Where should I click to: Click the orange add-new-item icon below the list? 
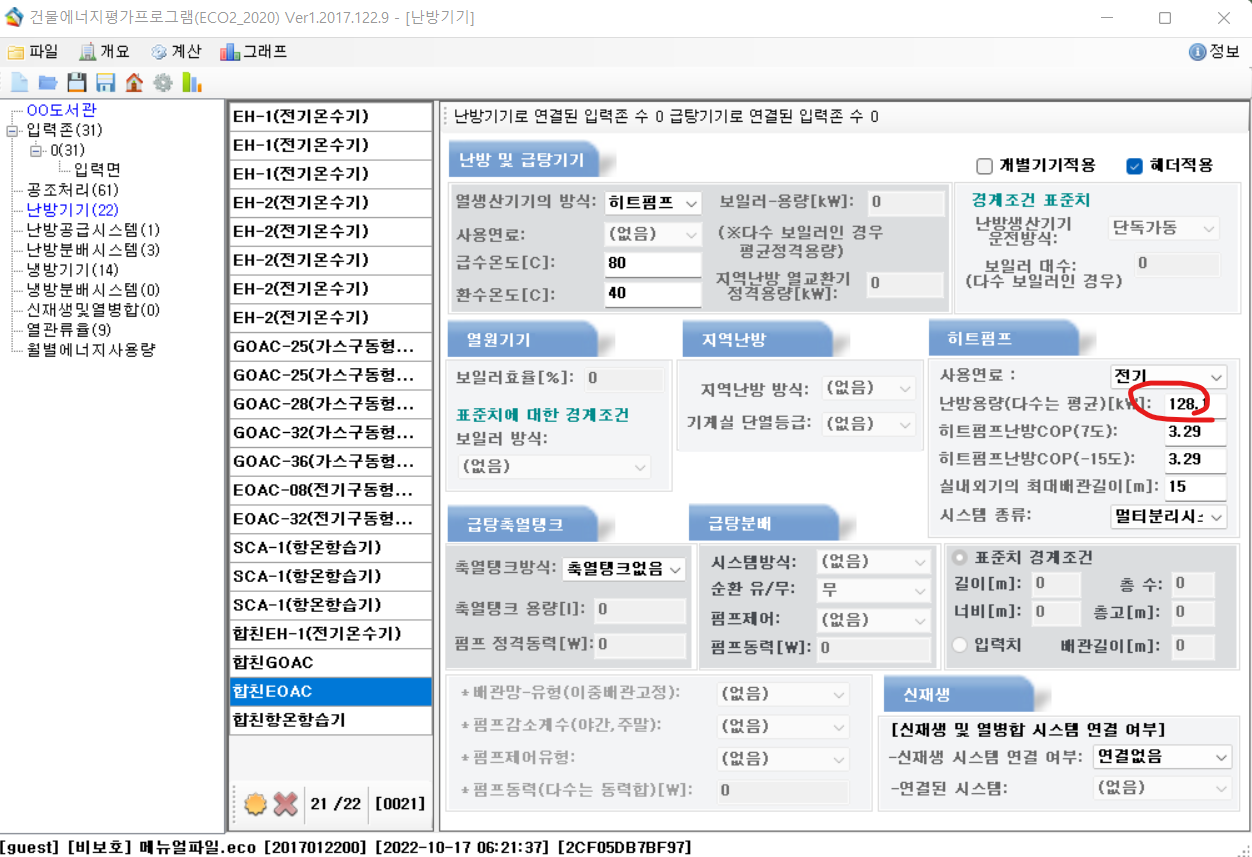pyautogui.click(x=255, y=803)
